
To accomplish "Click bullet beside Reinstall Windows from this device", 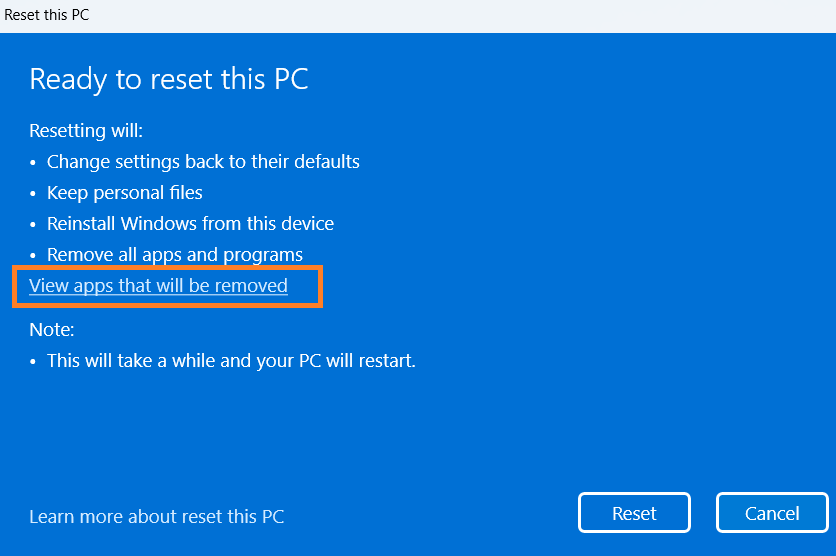I will pos(34,224).
